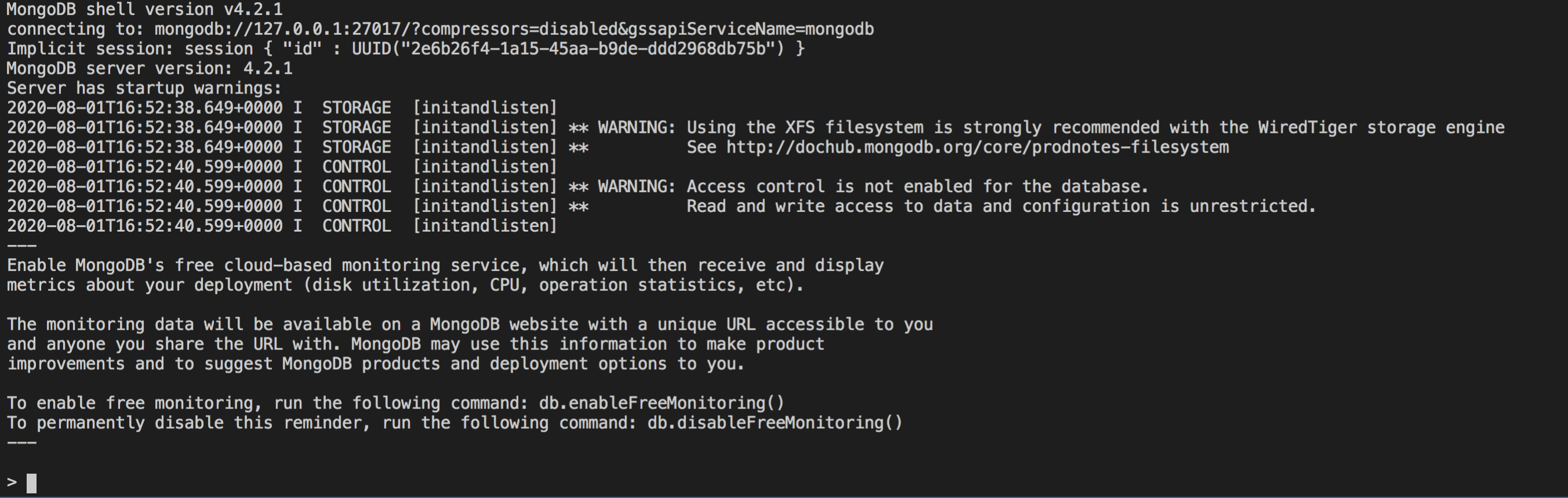Click the db.enableFreeMonitoring() command text
This screenshot has width=1568, height=498.
click(662, 403)
